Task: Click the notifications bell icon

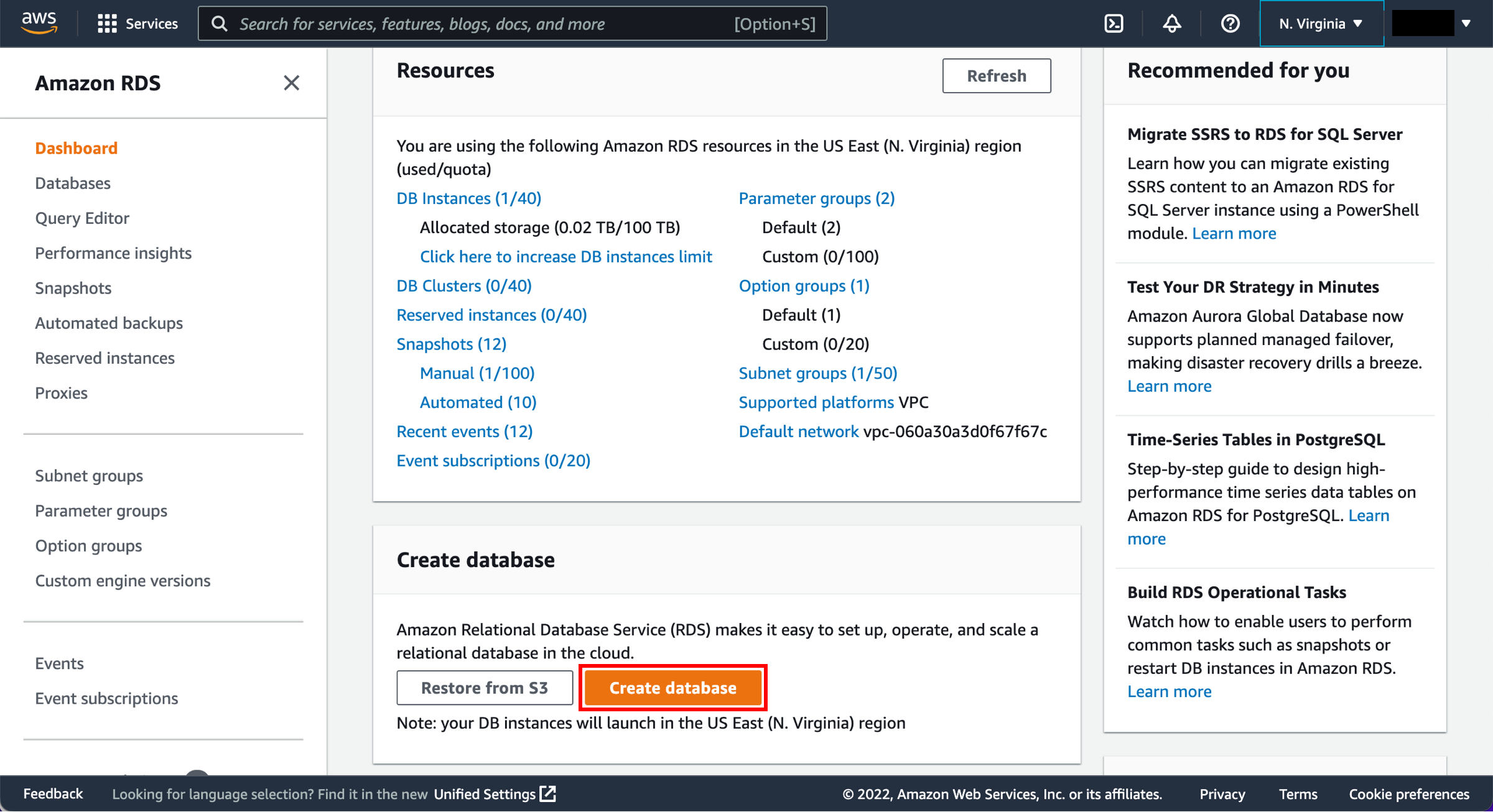Action: pos(1173,23)
